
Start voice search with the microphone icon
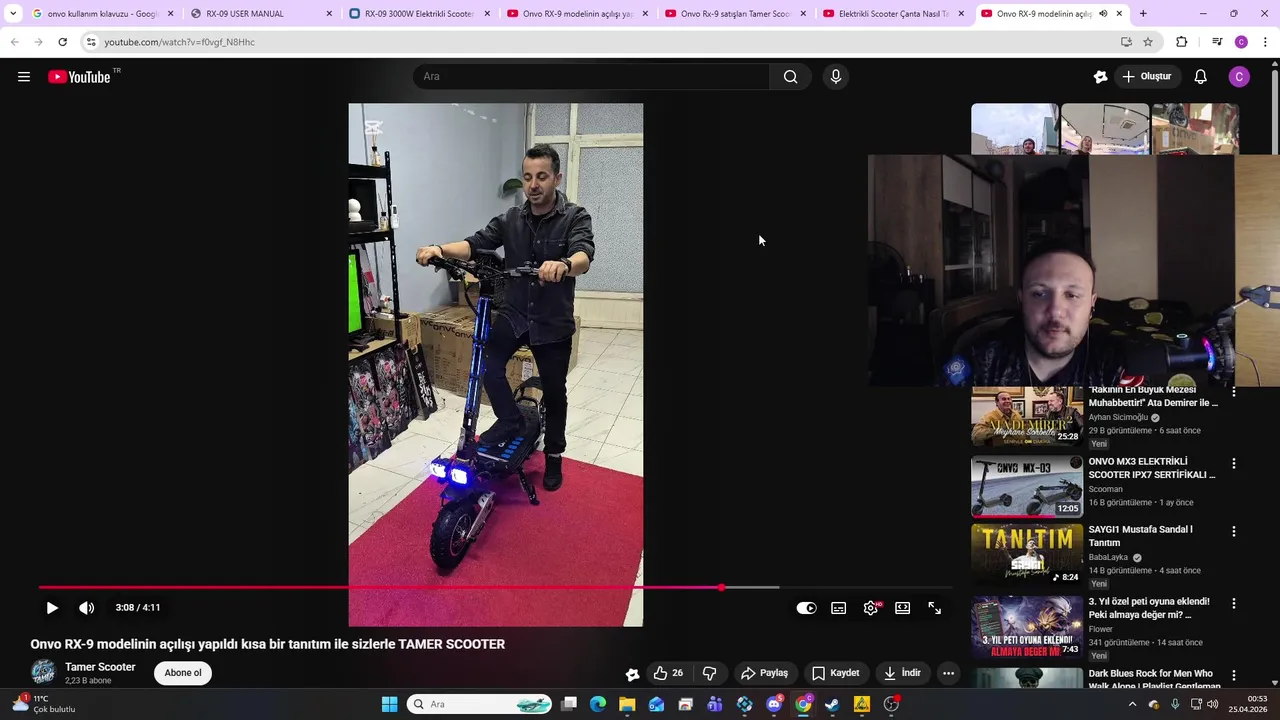tap(836, 77)
